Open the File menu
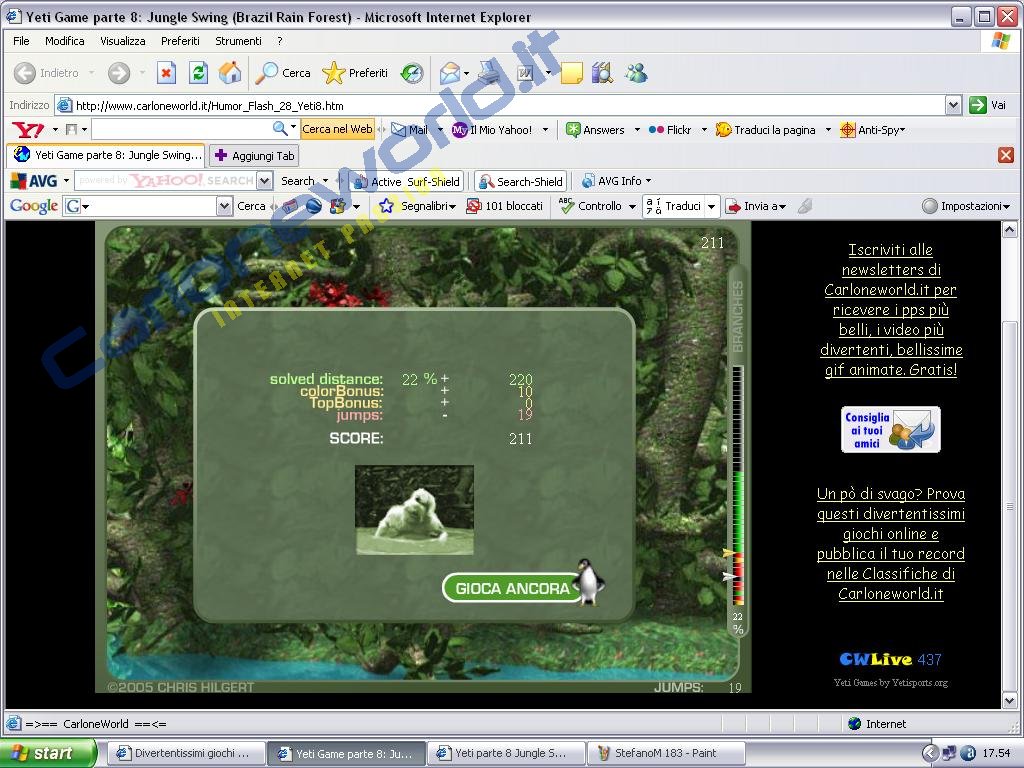Screen dimensions: 1024x768 (x=22, y=41)
